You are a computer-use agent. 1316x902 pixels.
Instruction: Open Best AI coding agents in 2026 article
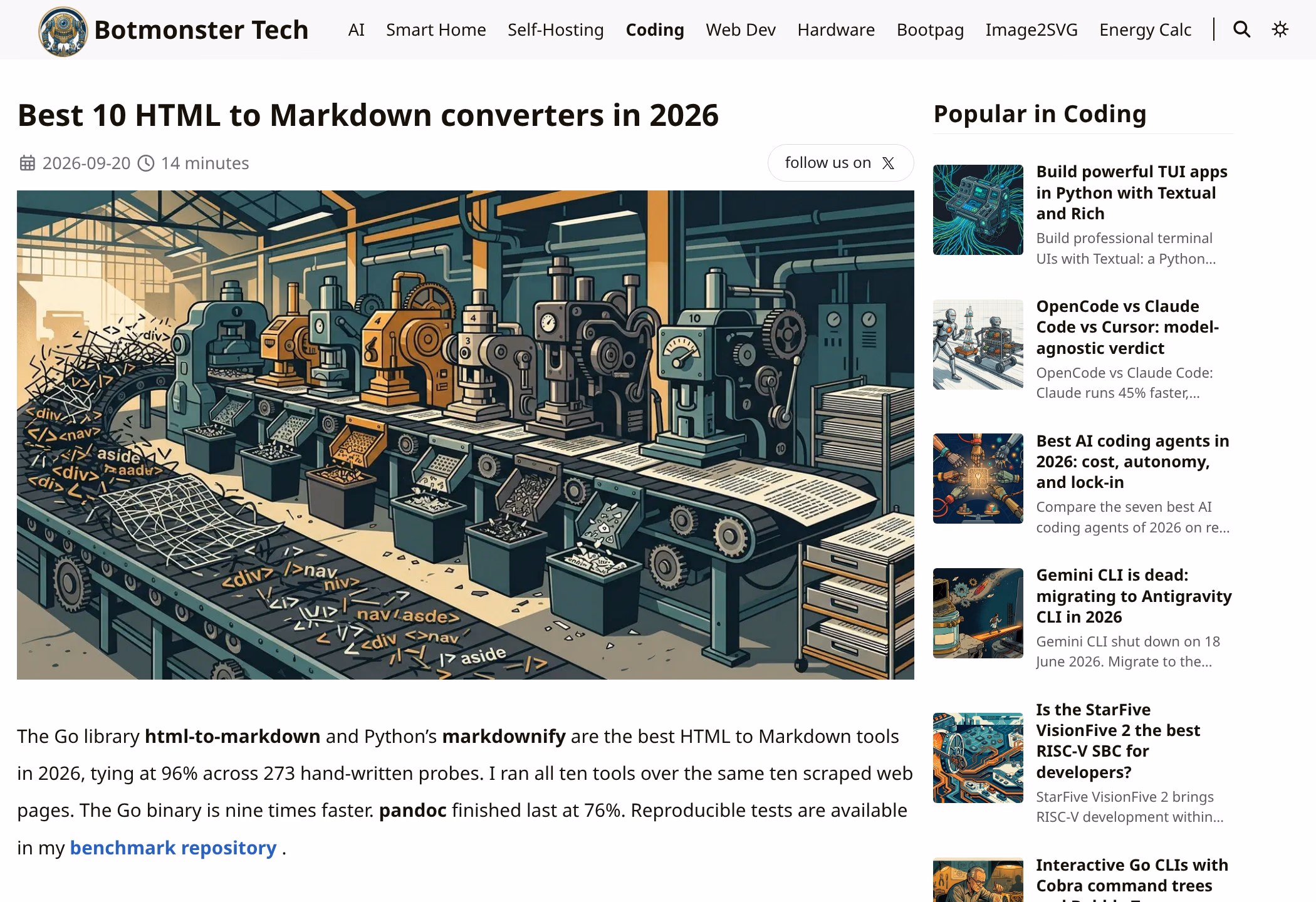(x=1132, y=462)
